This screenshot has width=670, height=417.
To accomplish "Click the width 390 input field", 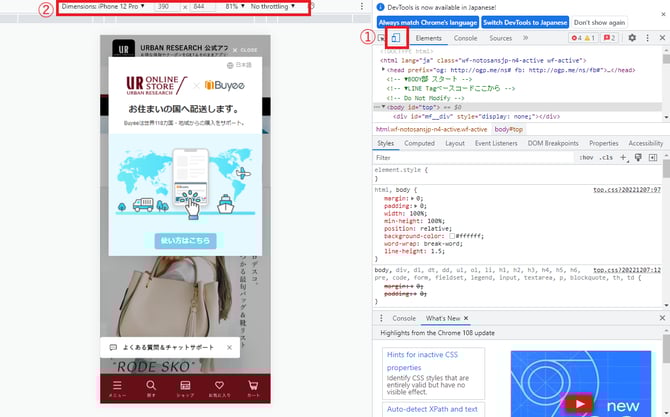I will click(x=168, y=6).
